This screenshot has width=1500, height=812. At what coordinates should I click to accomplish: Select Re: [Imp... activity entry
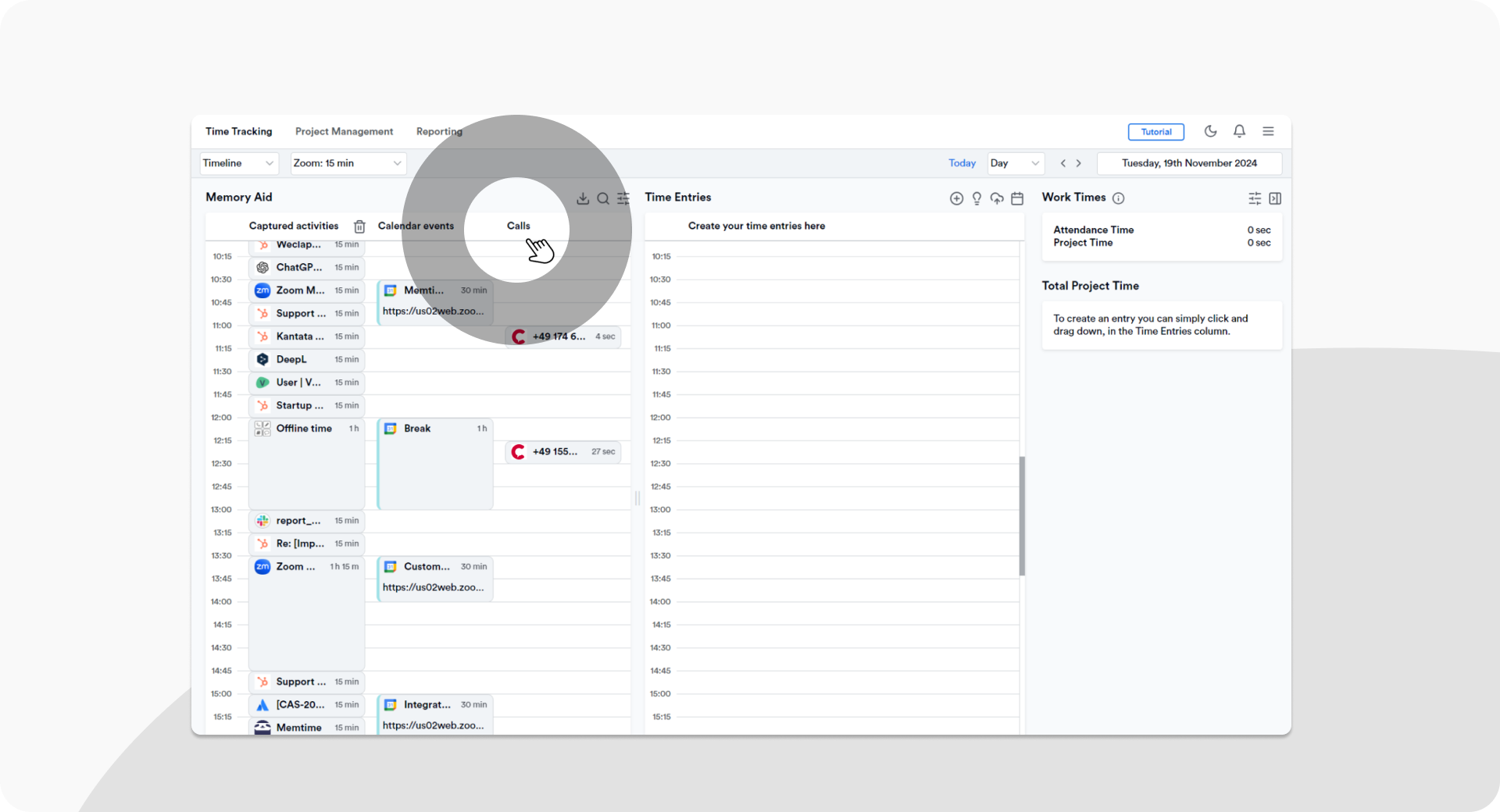(307, 543)
